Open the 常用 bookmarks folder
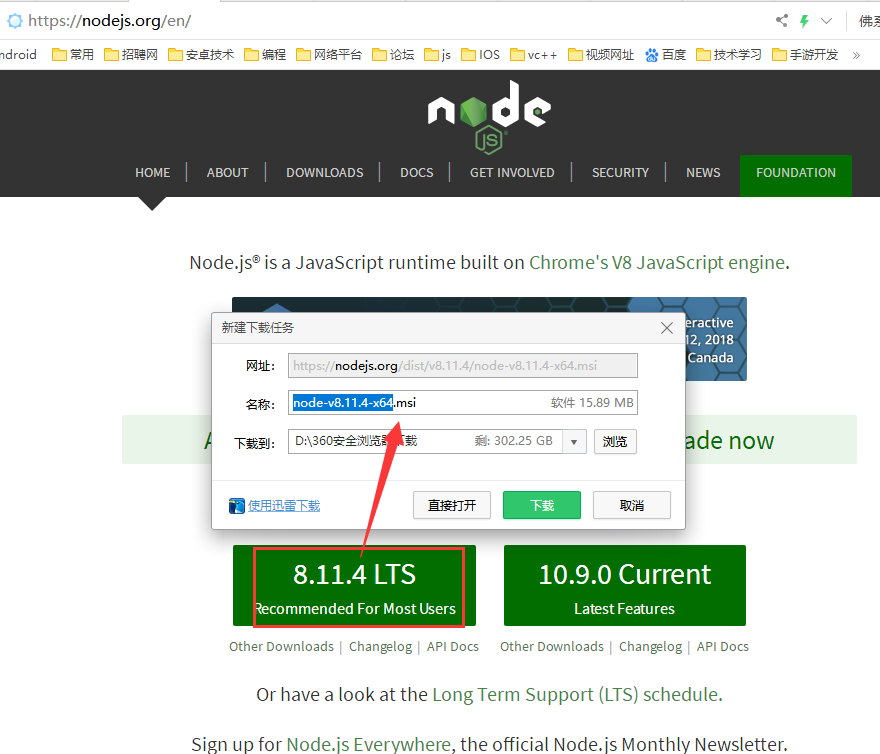Image resolution: width=880 pixels, height=754 pixels. [73, 54]
